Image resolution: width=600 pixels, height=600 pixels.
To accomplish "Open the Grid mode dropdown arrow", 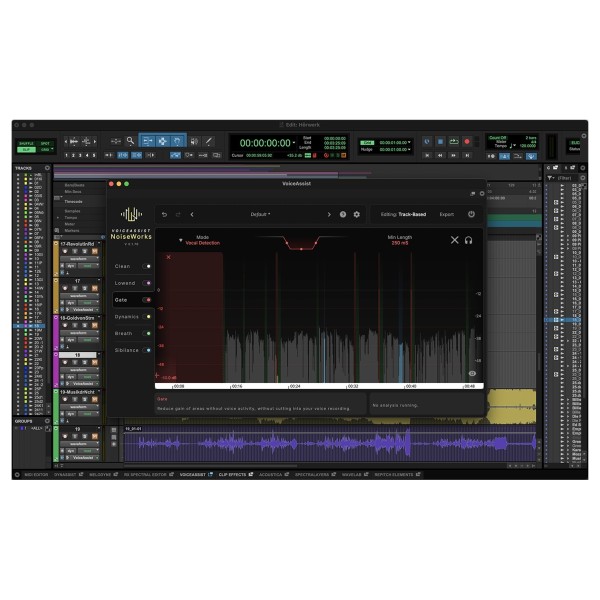I will pos(52,149).
